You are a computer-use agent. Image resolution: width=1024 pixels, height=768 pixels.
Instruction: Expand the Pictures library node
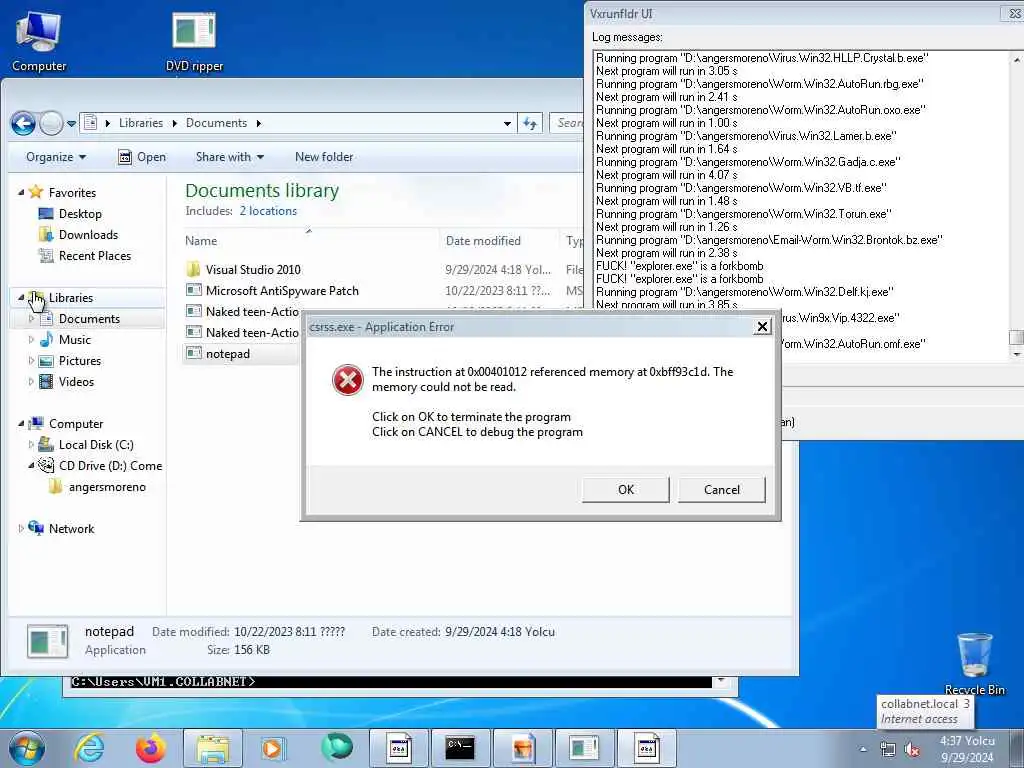[x=31, y=360]
